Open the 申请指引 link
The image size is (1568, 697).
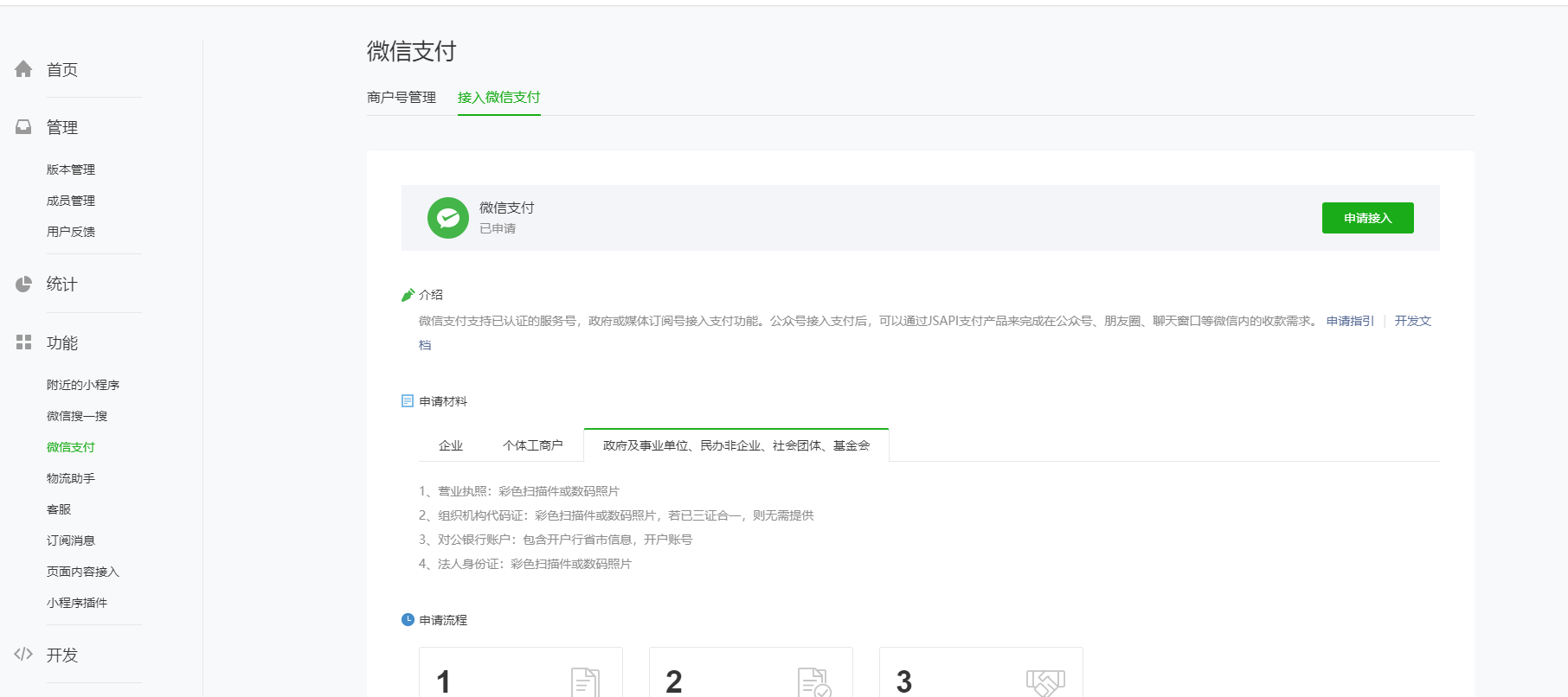pos(1350,321)
